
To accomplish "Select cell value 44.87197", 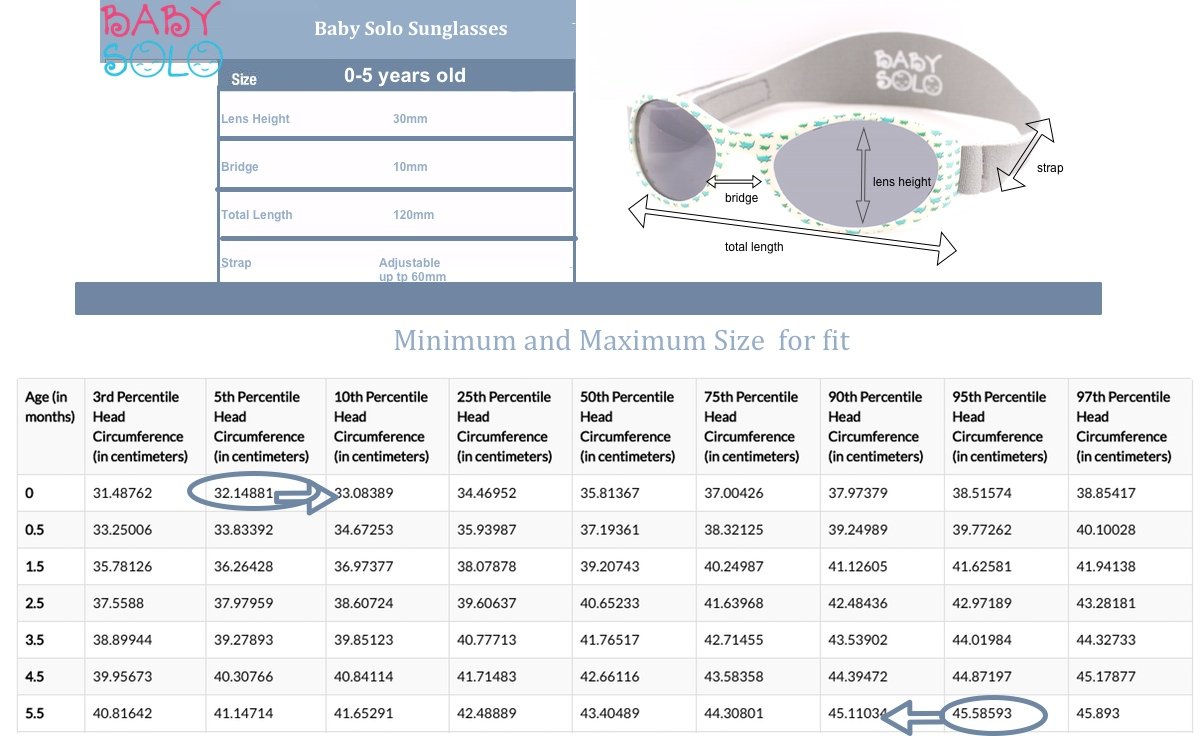I will click(982, 677).
